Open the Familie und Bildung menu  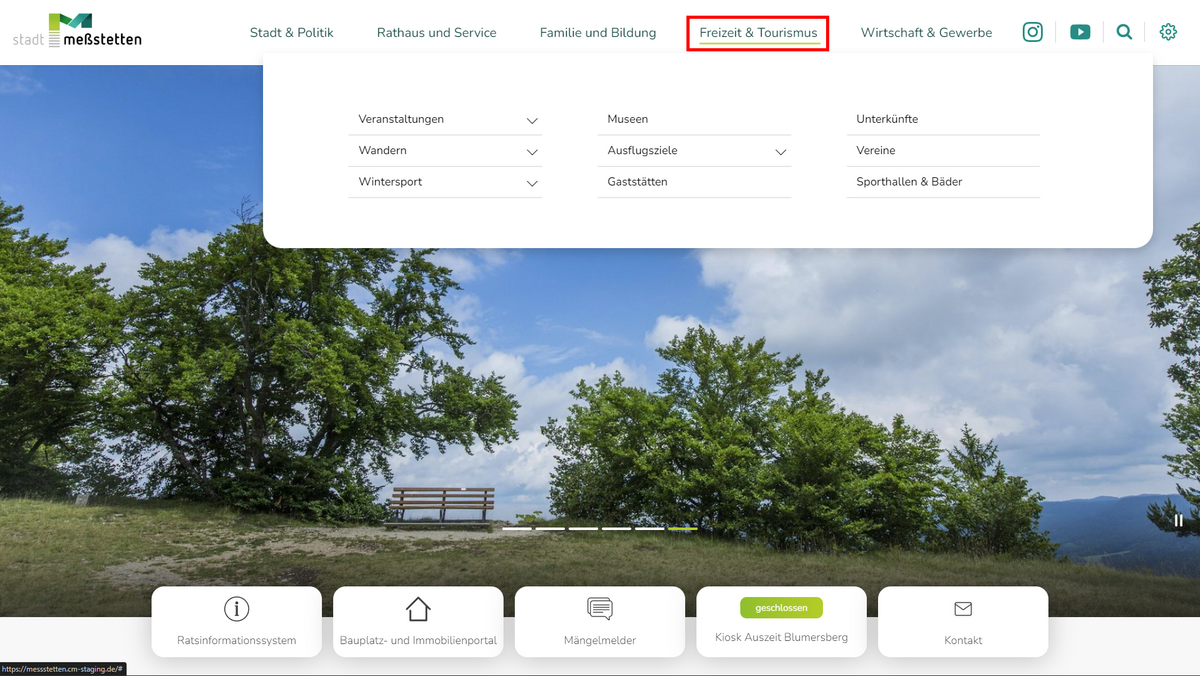598,33
